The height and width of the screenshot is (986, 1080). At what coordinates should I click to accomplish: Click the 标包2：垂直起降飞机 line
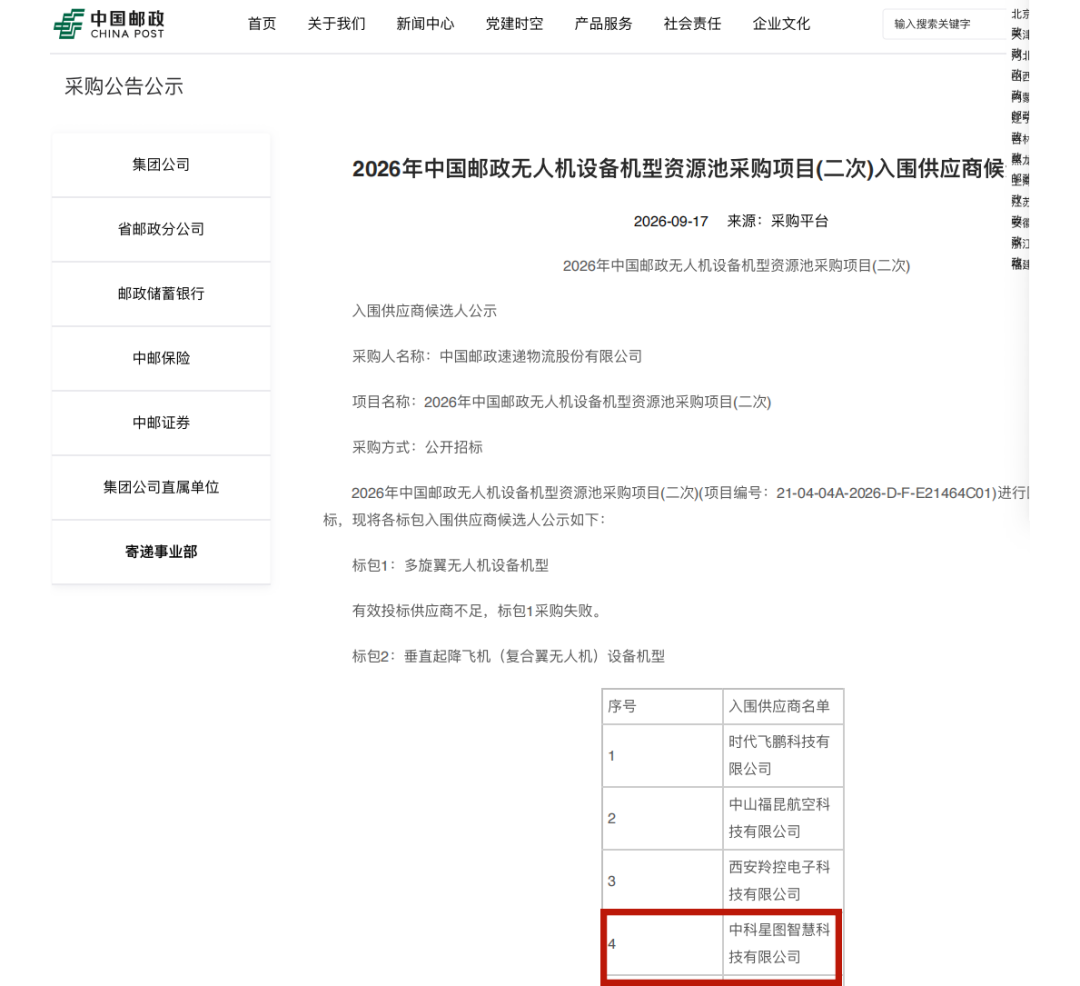[x=508, y=657]
